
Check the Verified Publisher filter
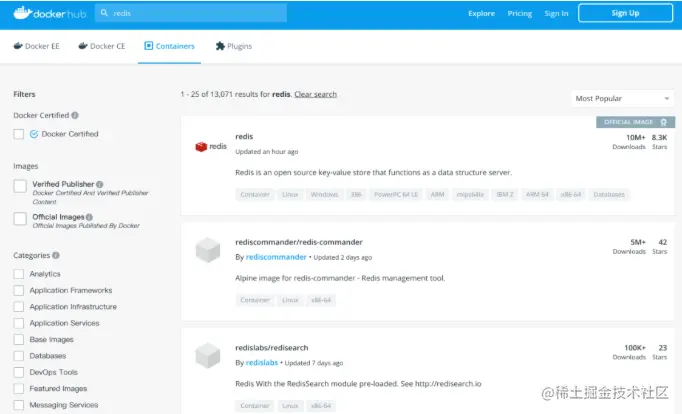20,186
